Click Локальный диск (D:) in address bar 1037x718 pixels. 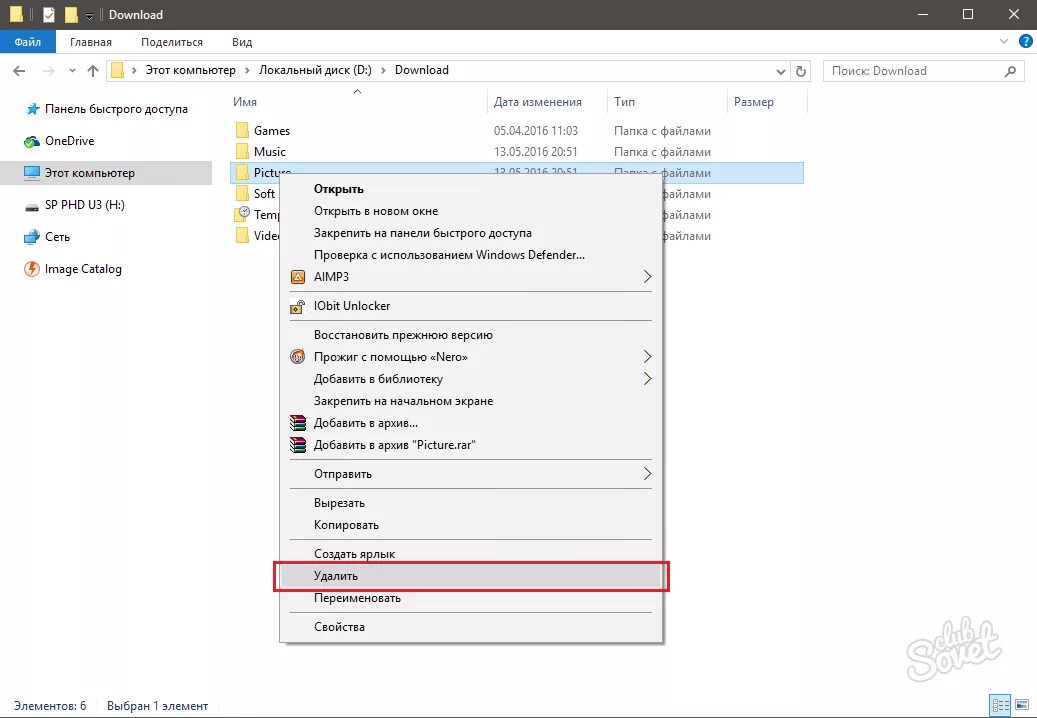click(x=315, y=70)
